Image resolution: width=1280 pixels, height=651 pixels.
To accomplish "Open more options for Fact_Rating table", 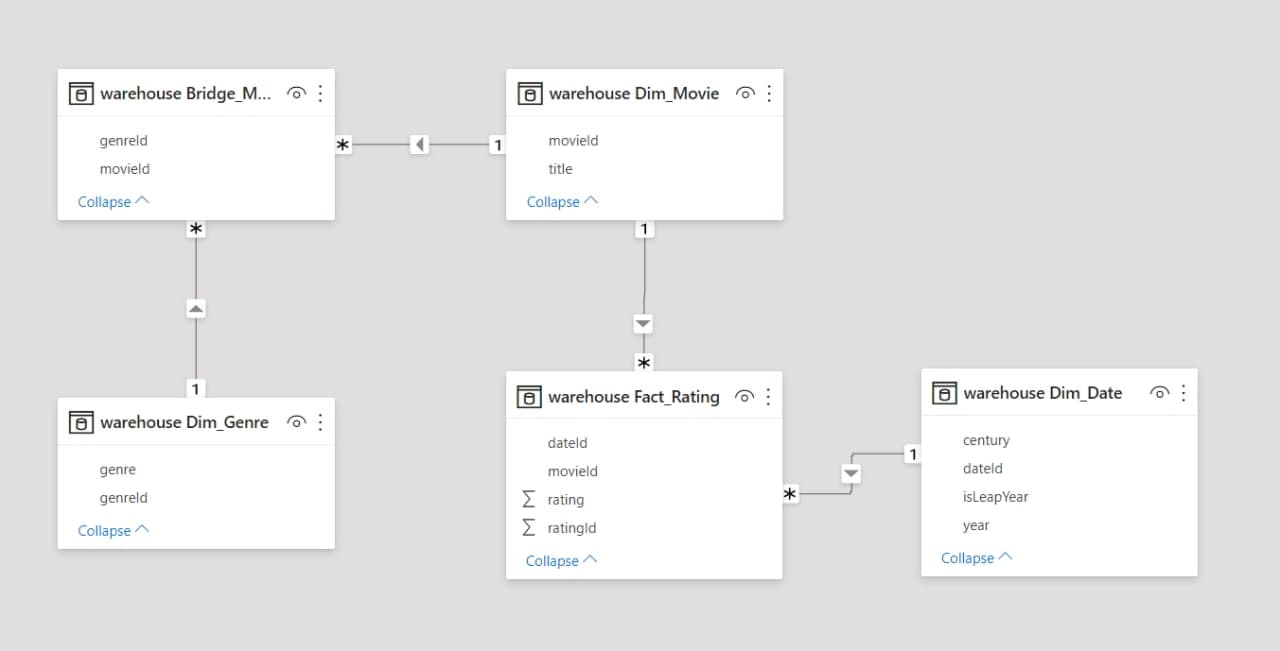I will (768, 397).
